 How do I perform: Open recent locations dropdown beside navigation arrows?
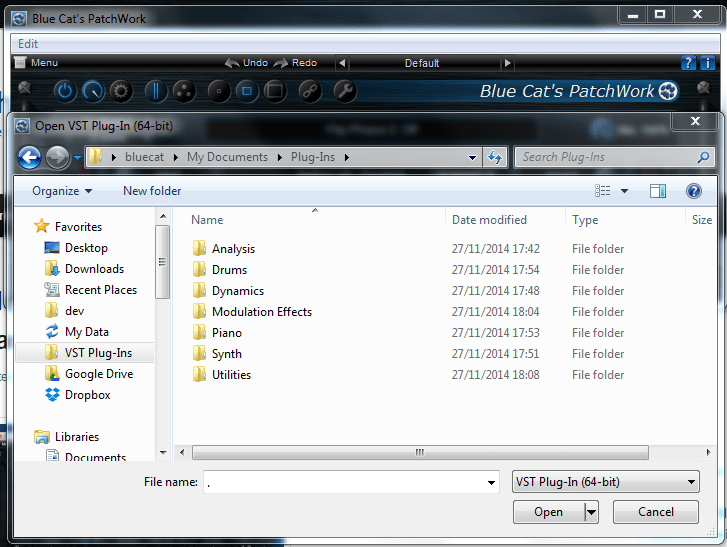click(77, 158)
